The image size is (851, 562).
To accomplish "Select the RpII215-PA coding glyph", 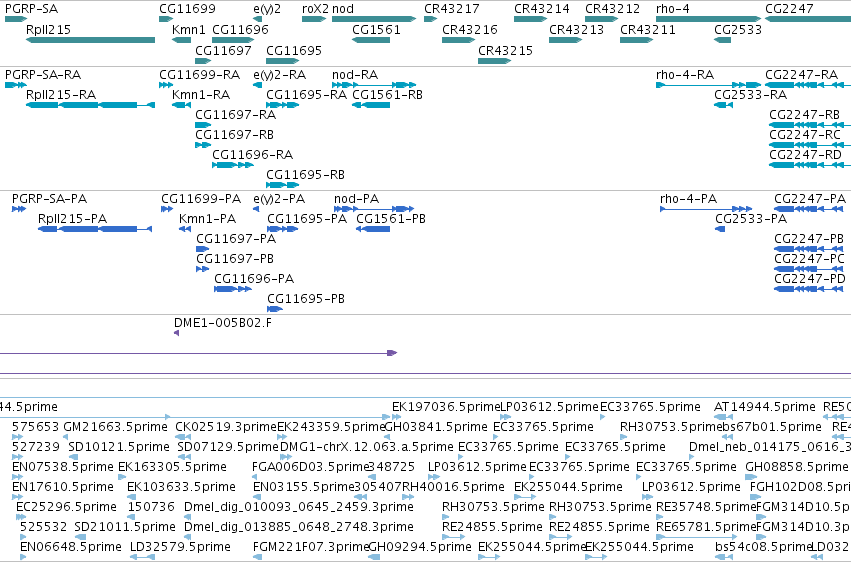I will click(x=95, y=229).
